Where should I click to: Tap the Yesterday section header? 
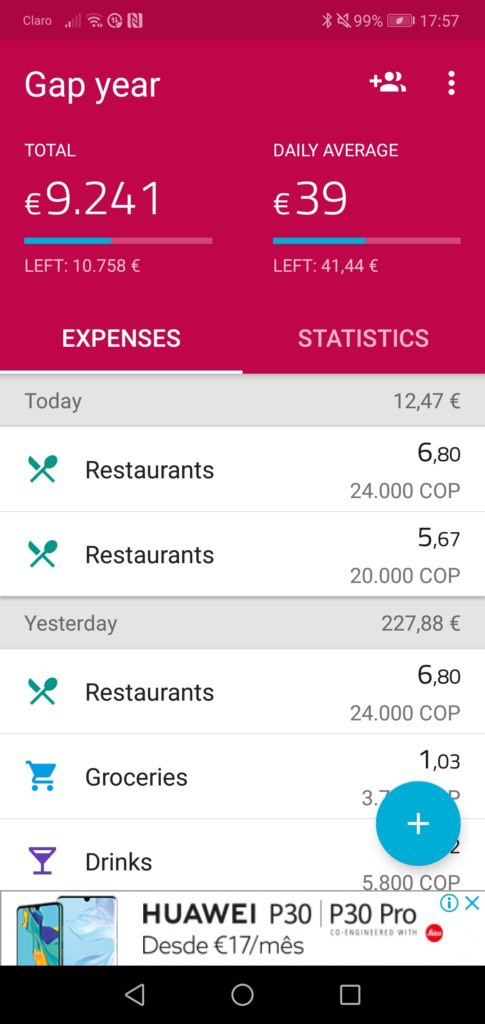pos(242,623)
